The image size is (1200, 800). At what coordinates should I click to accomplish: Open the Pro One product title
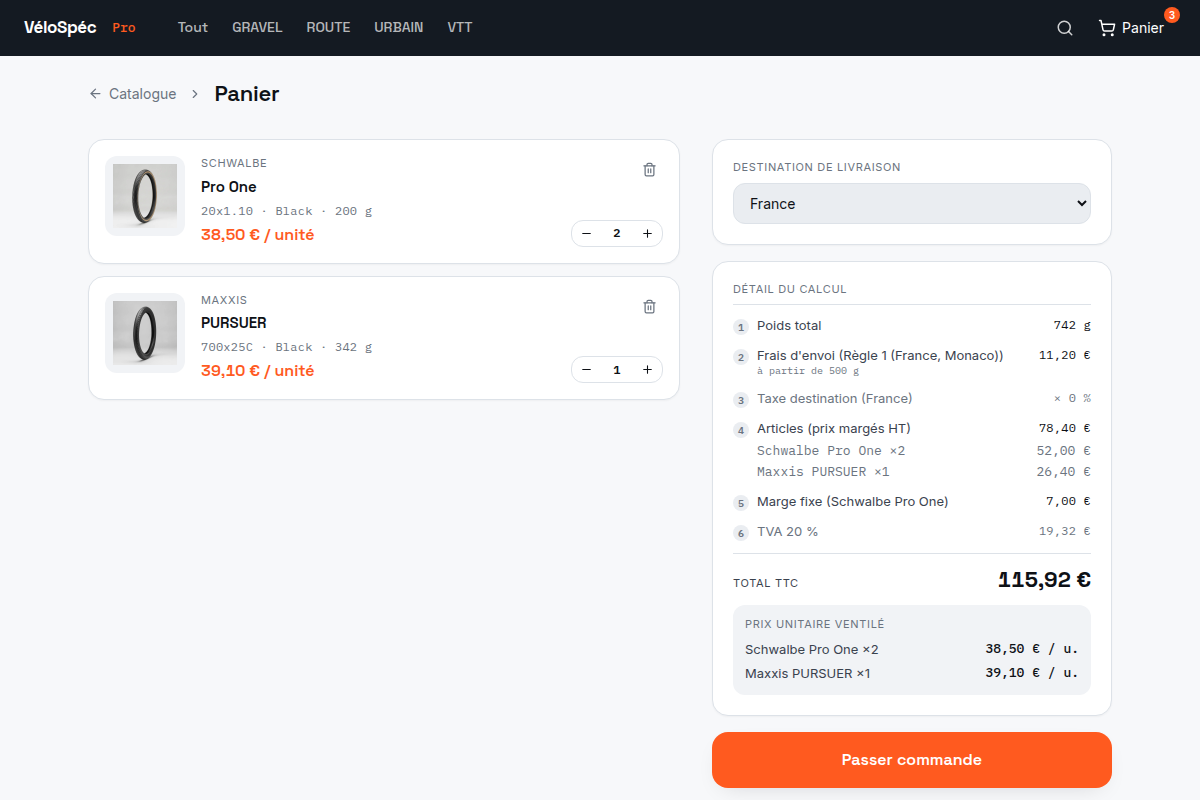click(x=229, y=187)
